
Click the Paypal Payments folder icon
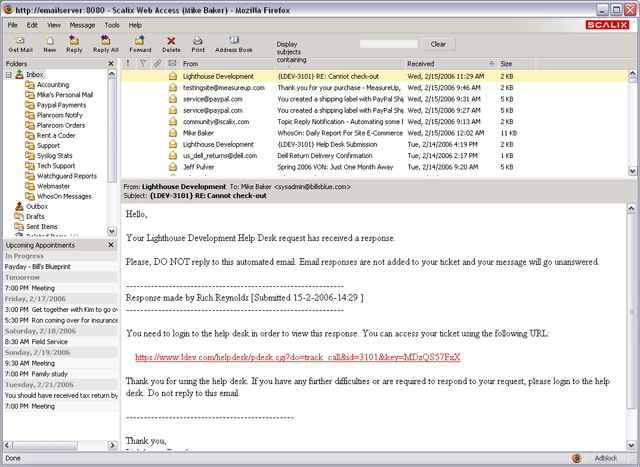point(29,105)
